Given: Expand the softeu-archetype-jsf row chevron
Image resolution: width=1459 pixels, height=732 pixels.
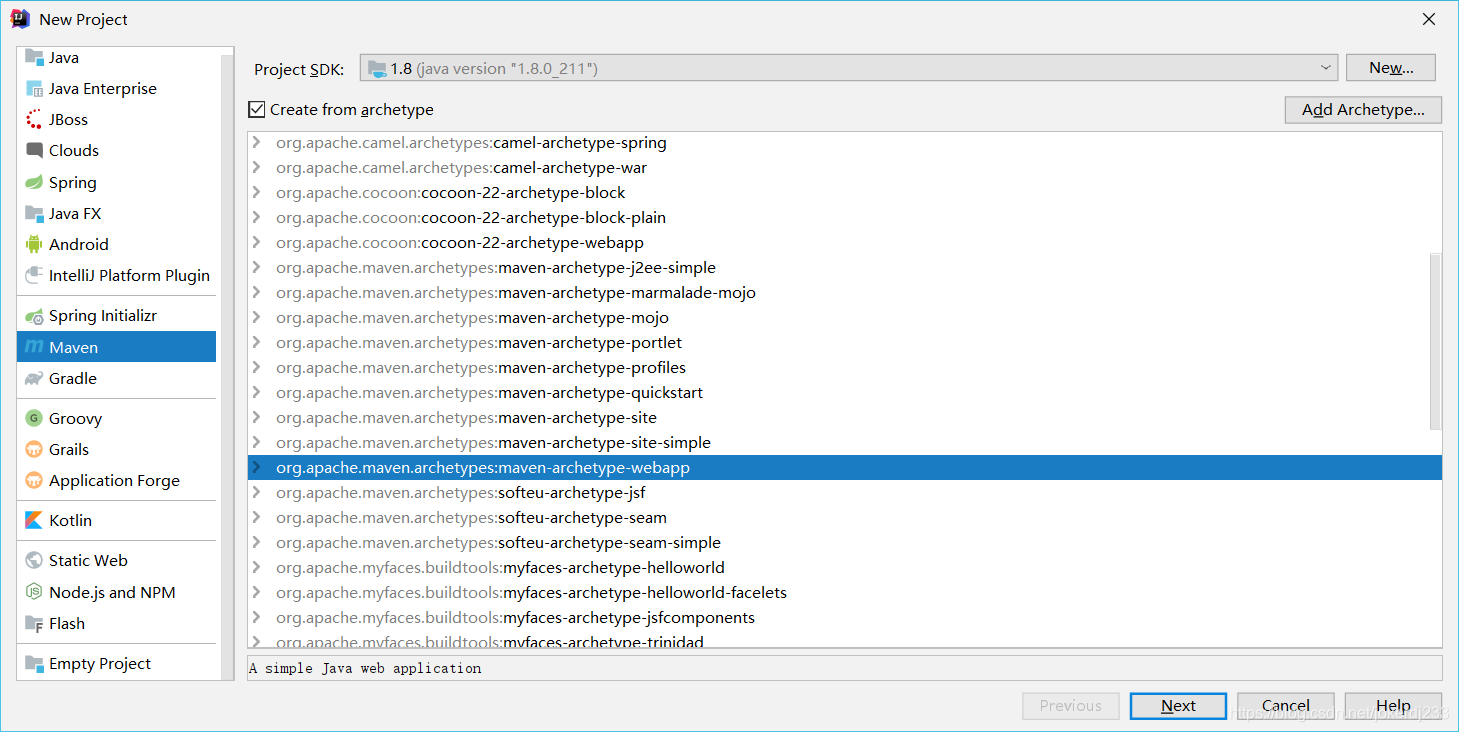Looking at the screenshot, I should tap(257, 492).
